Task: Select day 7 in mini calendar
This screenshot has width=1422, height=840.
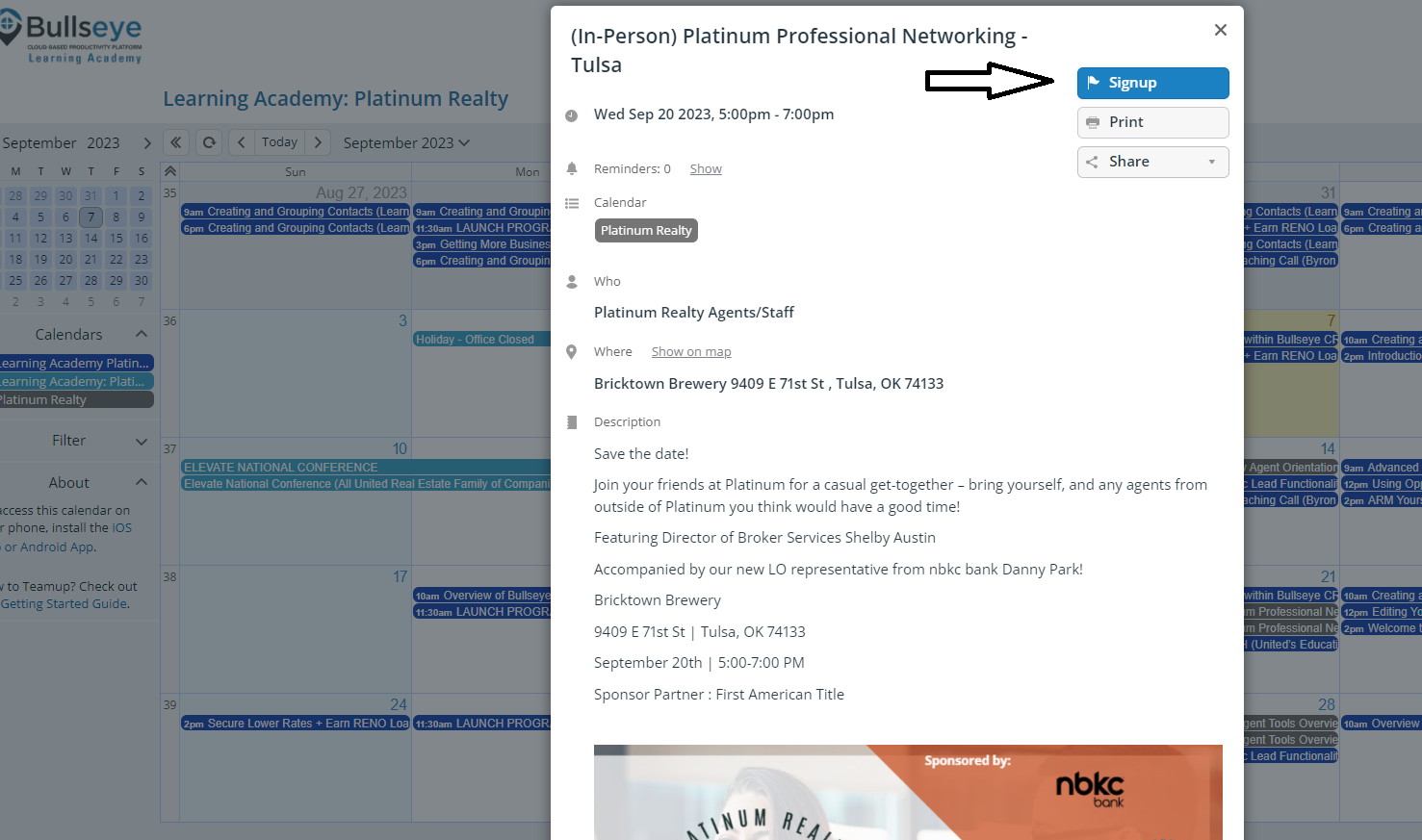Action: [x=90, y=216]
